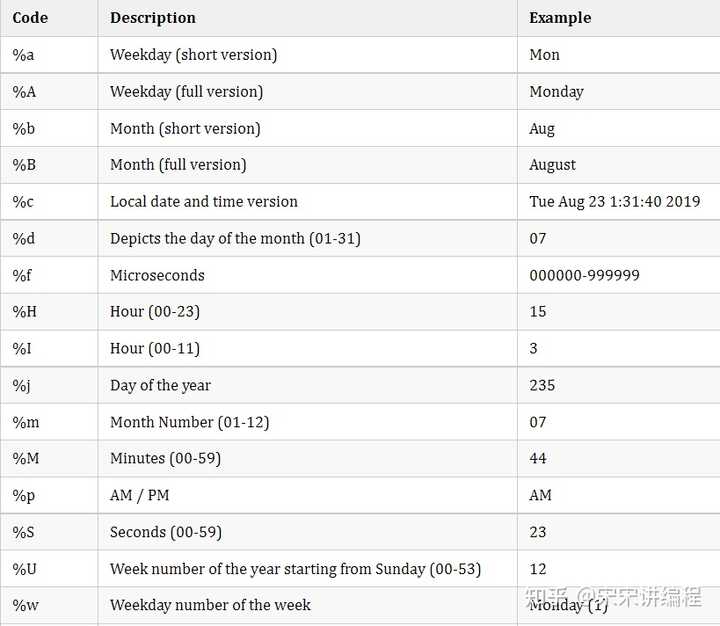Click 'Month Number (01-12)' text
This screenshot has height=626, width=720.
(189, 423)
